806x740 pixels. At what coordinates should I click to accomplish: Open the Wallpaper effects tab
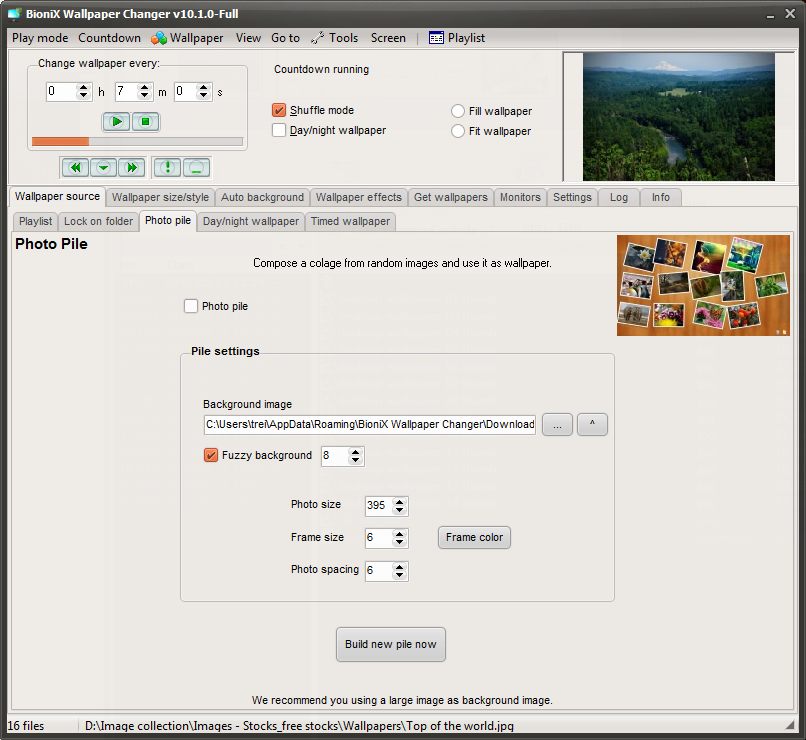tap(358, 197)
